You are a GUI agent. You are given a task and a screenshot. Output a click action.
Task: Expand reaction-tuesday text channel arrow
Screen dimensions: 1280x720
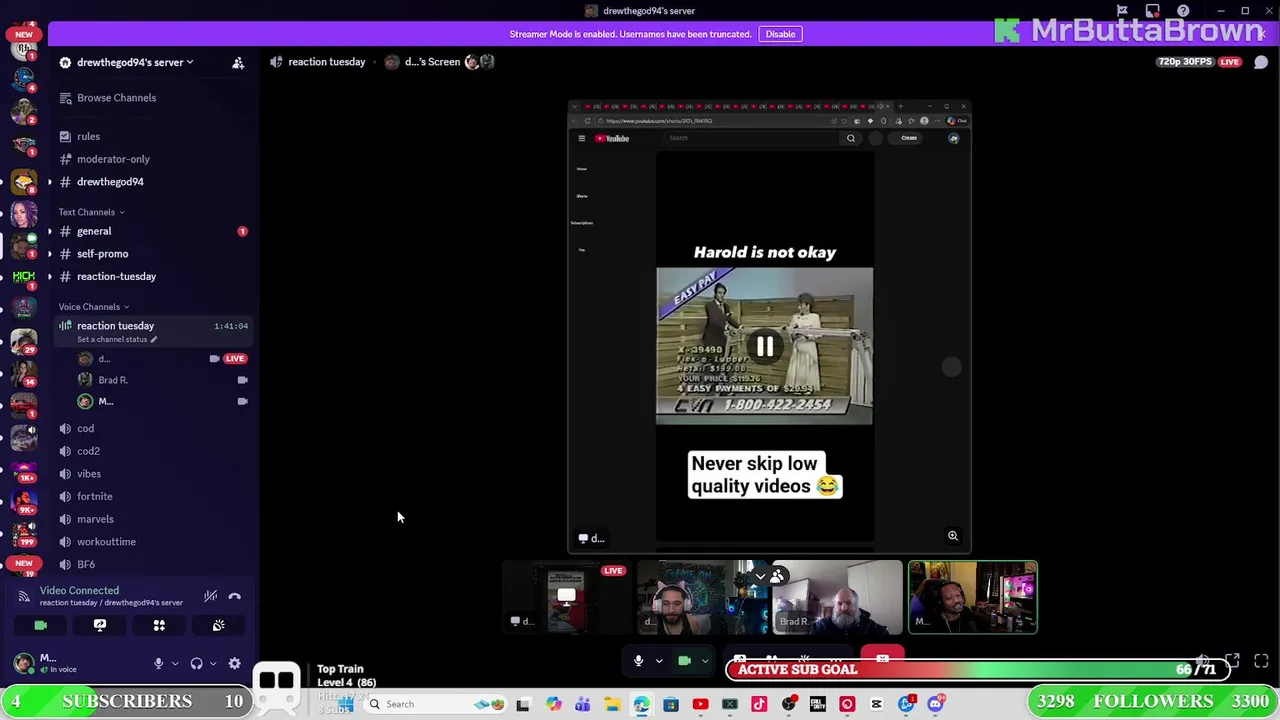coord(50,277)
